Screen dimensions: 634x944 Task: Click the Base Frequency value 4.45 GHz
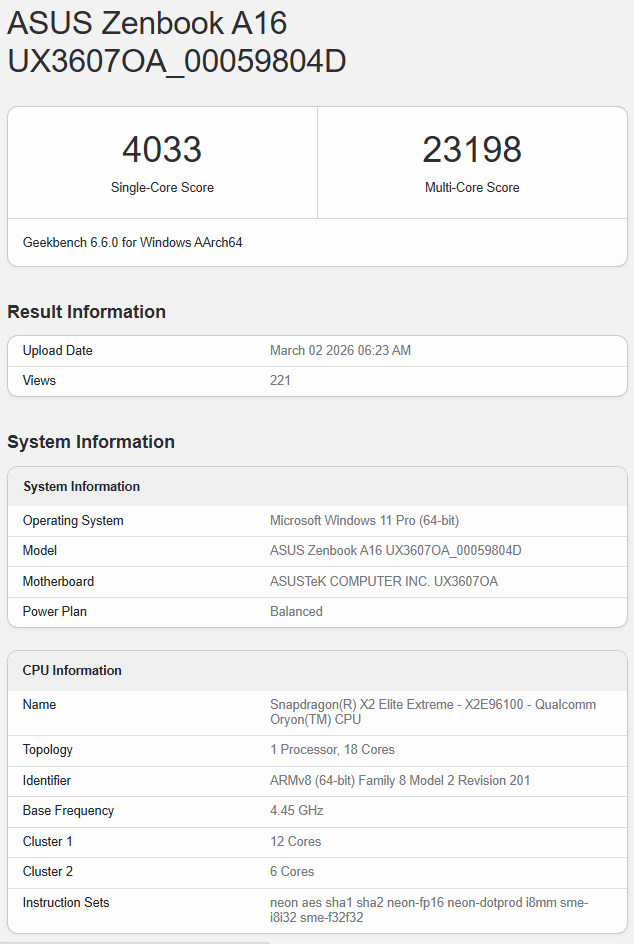[x=297, y=811]
